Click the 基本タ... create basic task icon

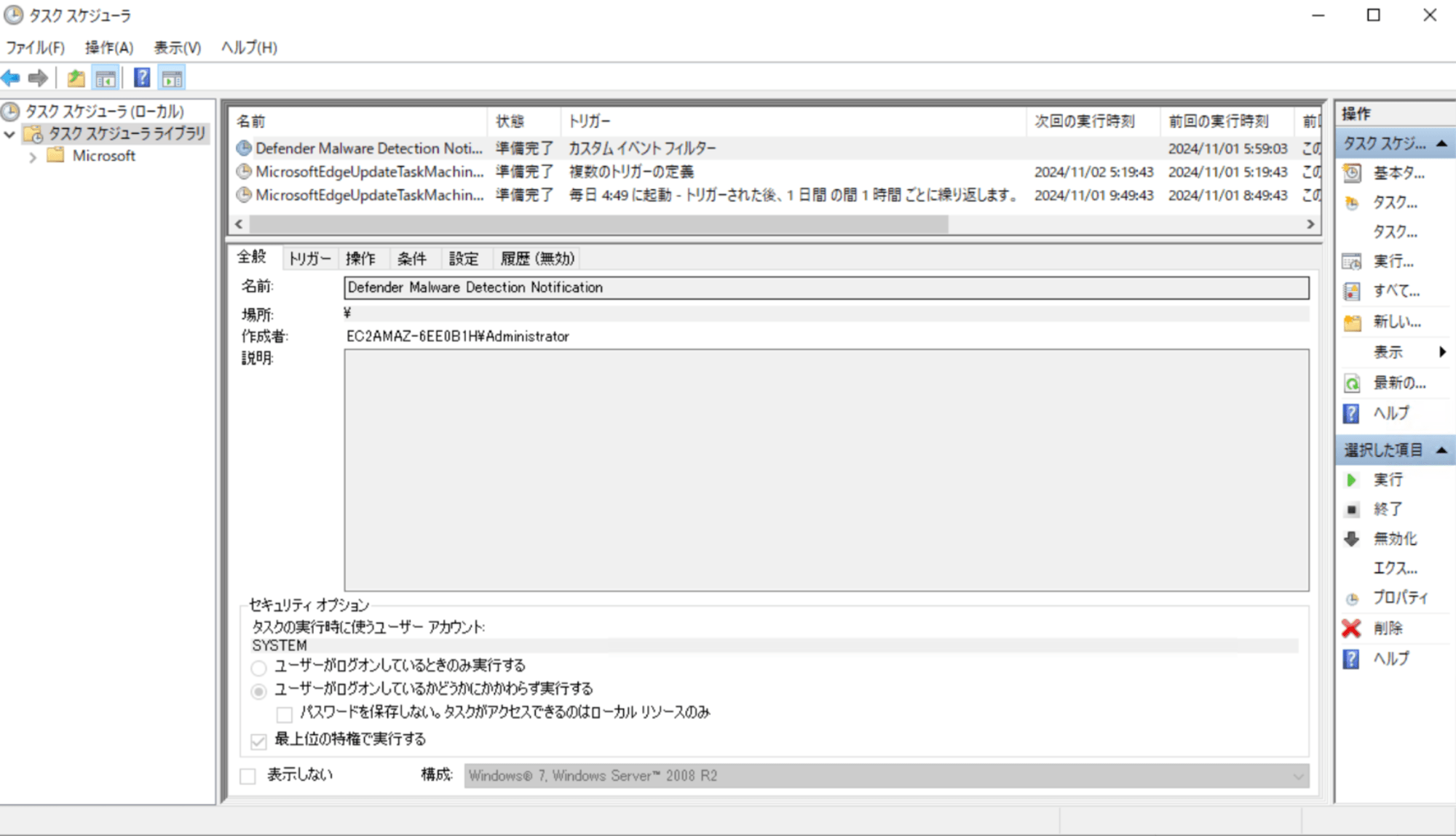click(1352, 173)
